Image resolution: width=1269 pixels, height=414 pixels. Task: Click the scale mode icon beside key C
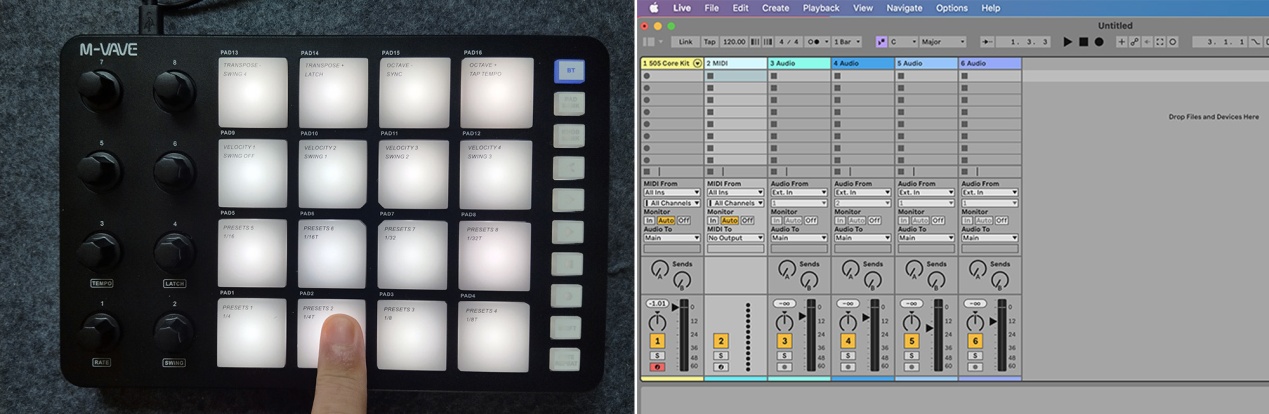tap(881, 42)
